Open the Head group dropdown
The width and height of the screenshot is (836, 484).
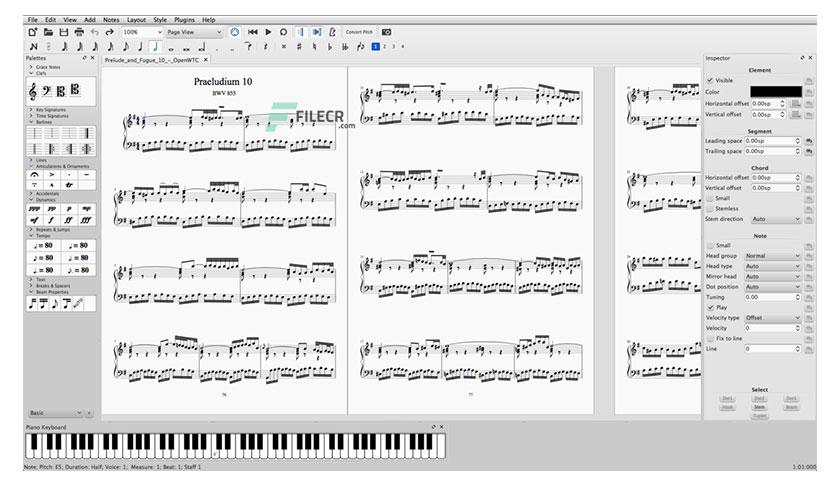coord(773,256)
